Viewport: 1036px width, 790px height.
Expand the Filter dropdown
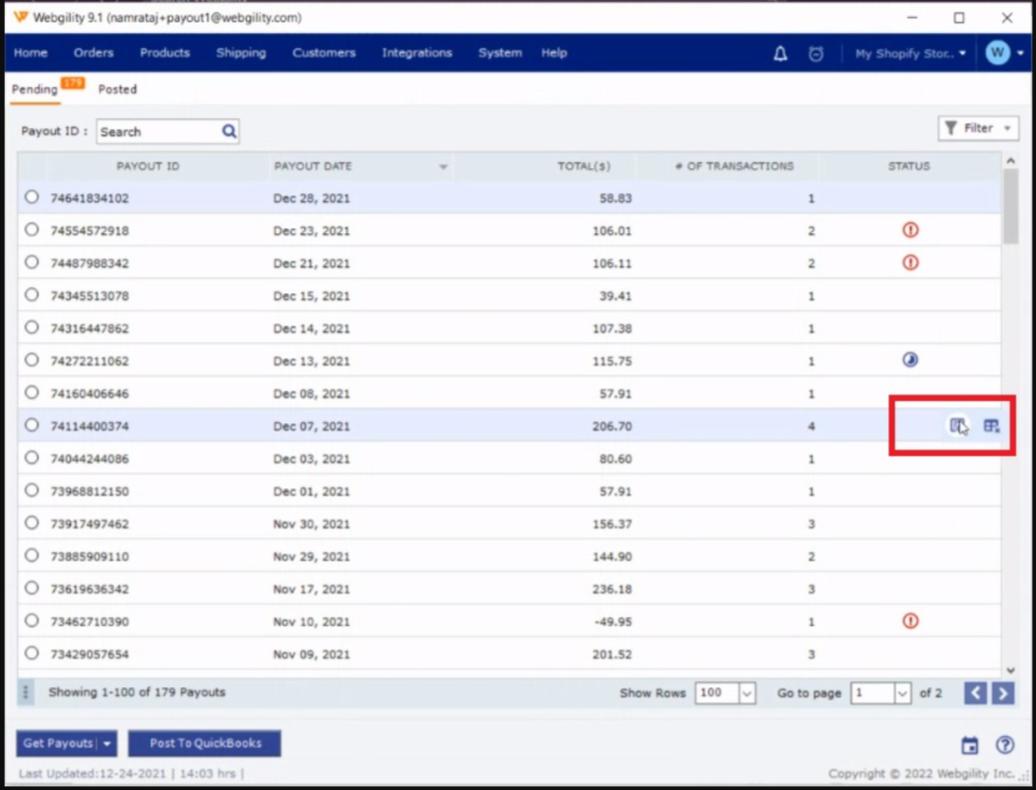[978, 128]
